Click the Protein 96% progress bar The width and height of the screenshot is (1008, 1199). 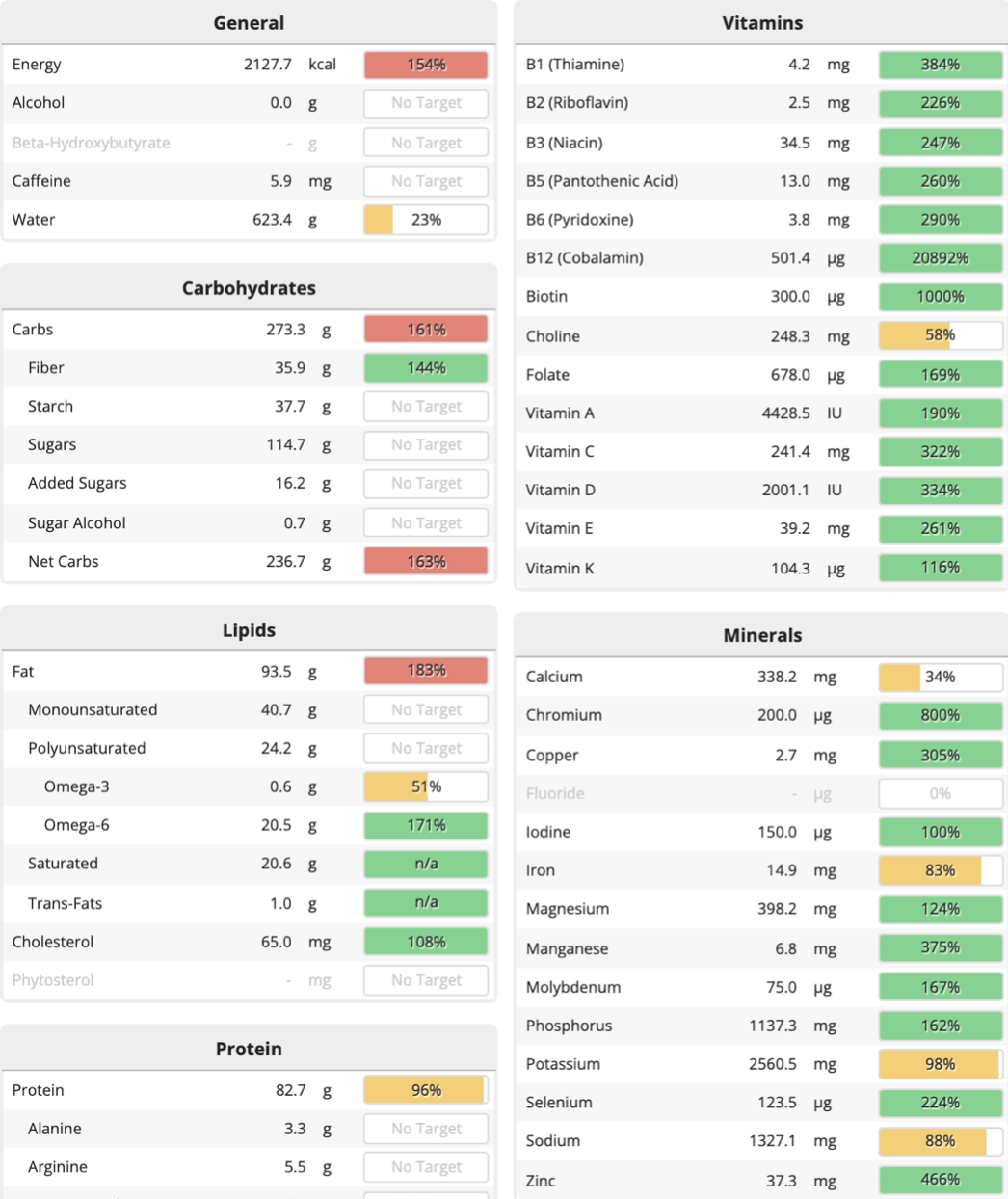click(x=426, y=1090)
